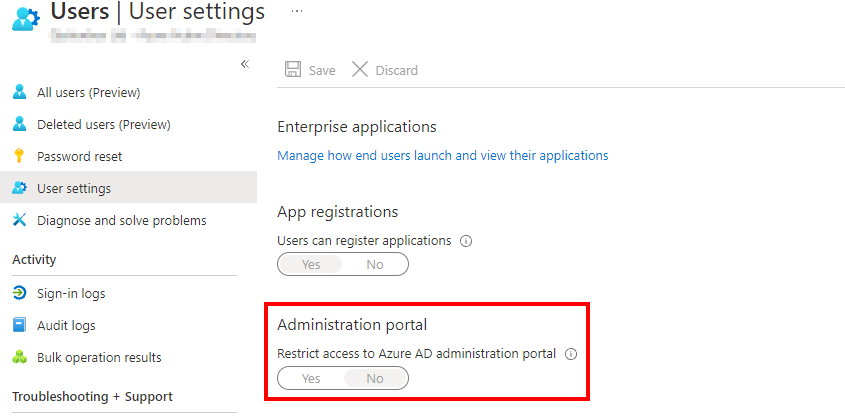
Task: Open the ellipsis more options menu
Action: [296, 10]
